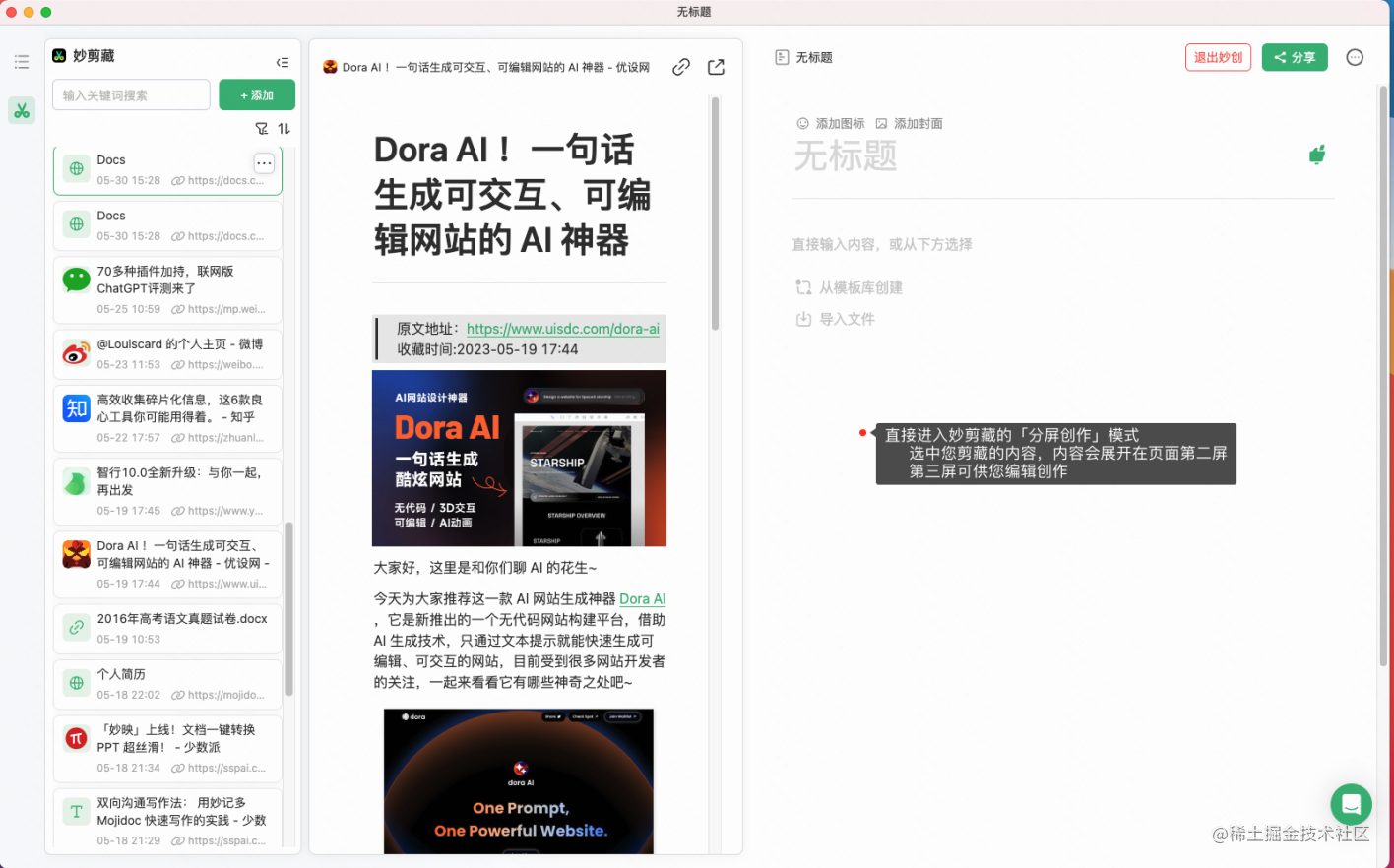This screenshot has height=868, width=1394.
Task: Click the 妙剪藏 panel title
Action: click(94, 56)
